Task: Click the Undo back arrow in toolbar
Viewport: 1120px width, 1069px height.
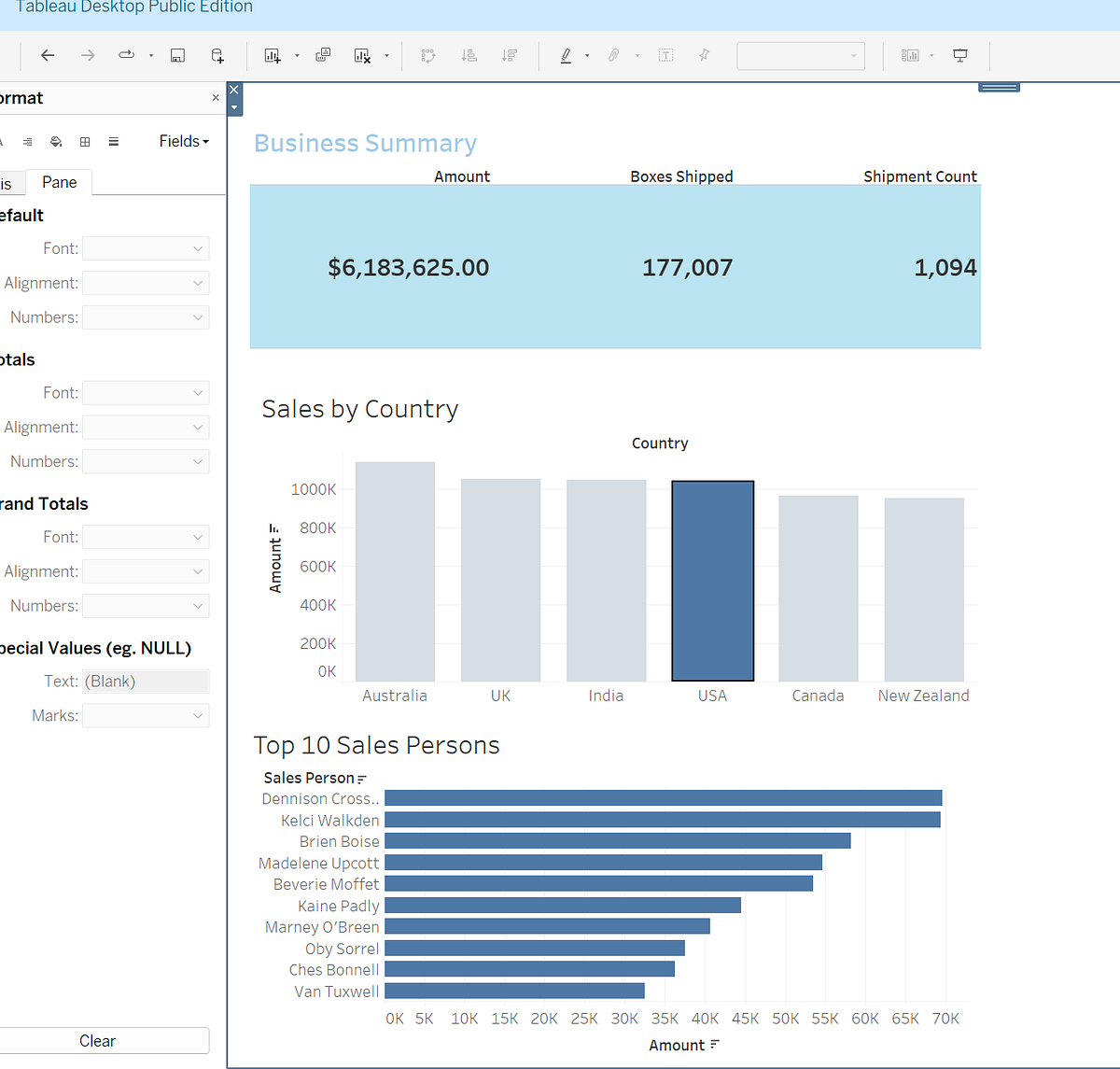Action: 48,56
